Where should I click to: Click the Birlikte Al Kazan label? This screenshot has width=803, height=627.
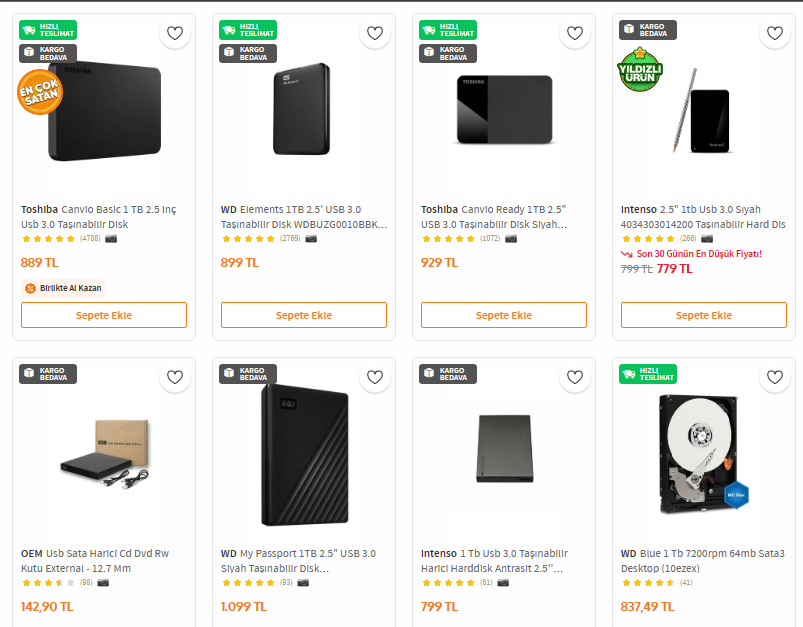63,288
